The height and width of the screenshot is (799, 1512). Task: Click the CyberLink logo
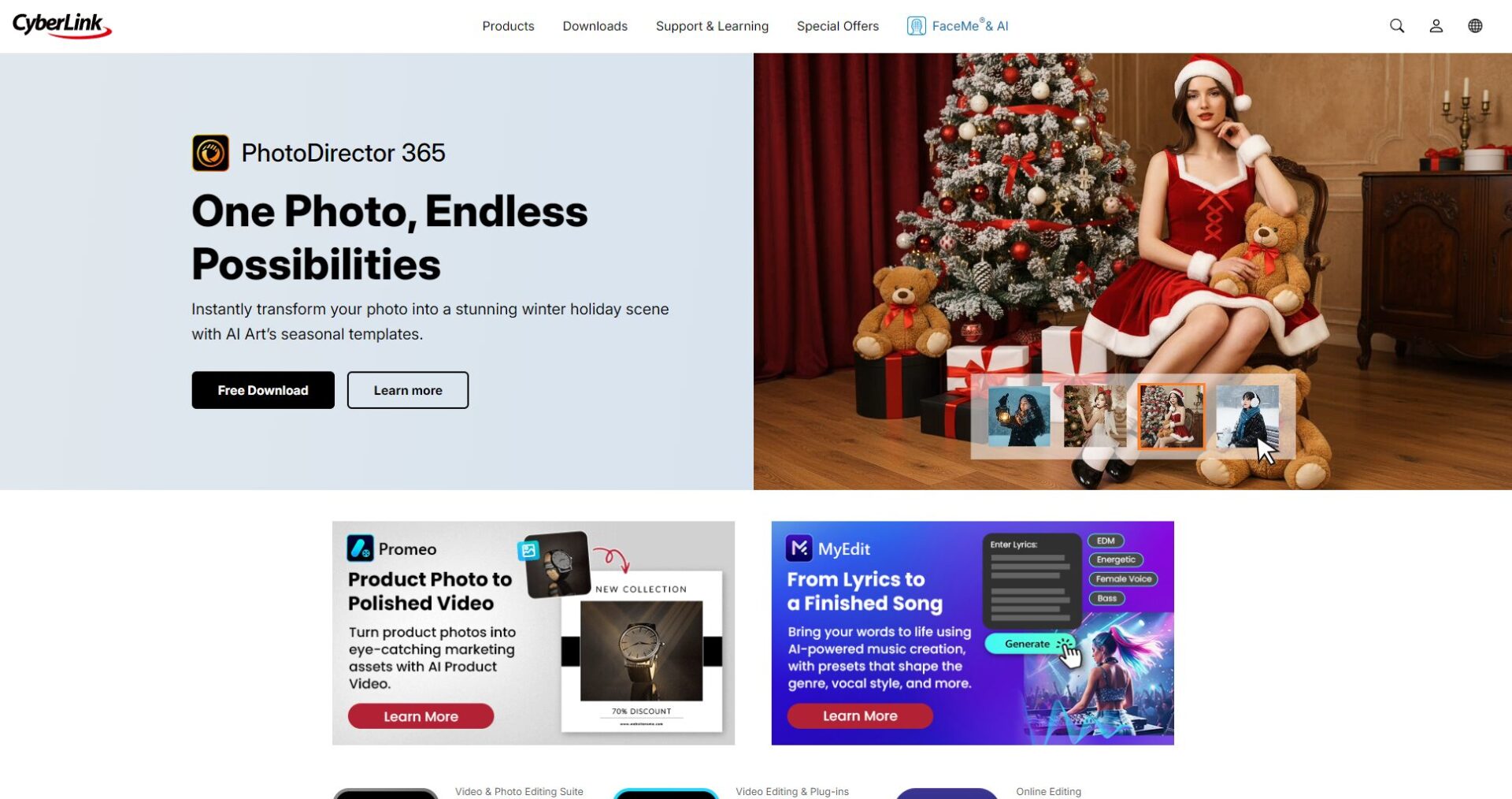pos(61,25)
